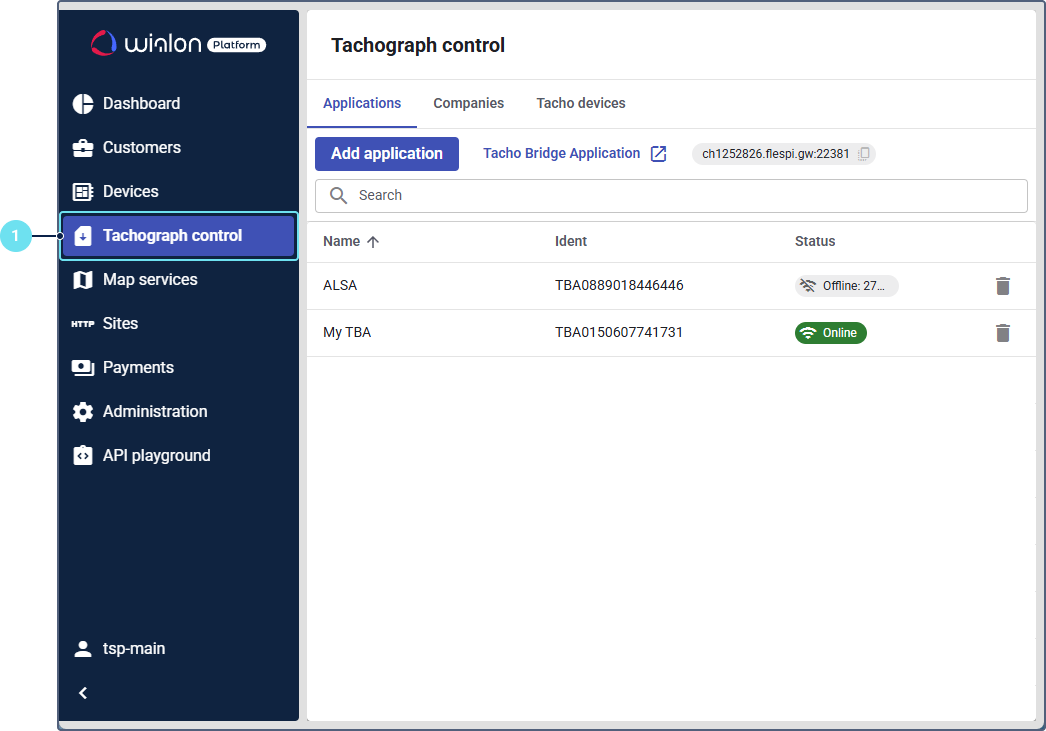
Task: Click the Map services map icon
Action: click(x=83, y=280)
